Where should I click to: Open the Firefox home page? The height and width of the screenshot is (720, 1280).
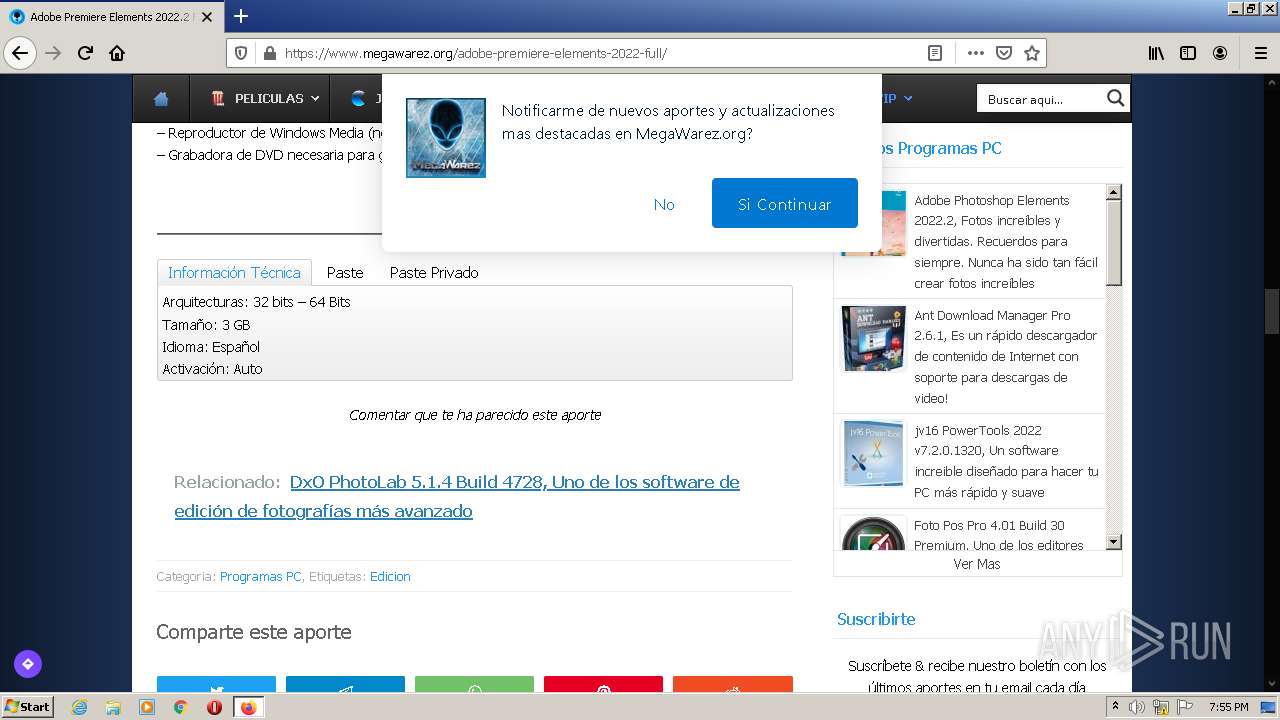(117, 53)
